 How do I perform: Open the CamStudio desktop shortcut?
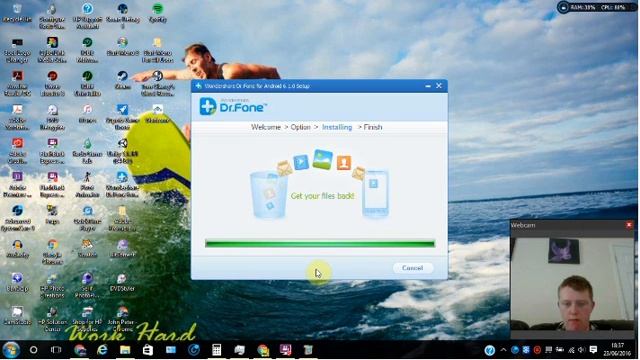coord(17,316)
